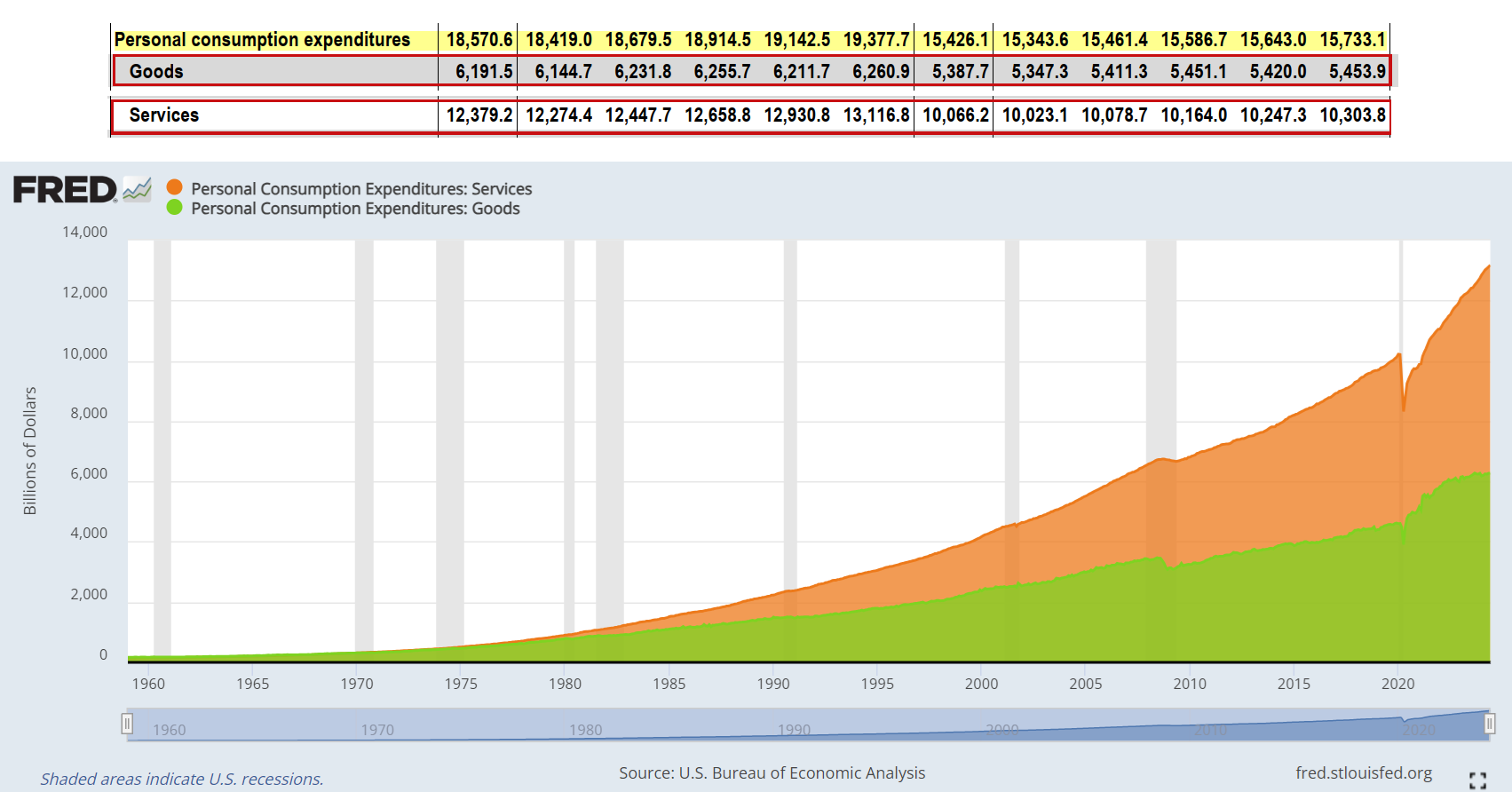Toggle the Personal Consumption Expenditures: Services series label
The width and height of the screenshot is (1512, 792).
point(361,189)
